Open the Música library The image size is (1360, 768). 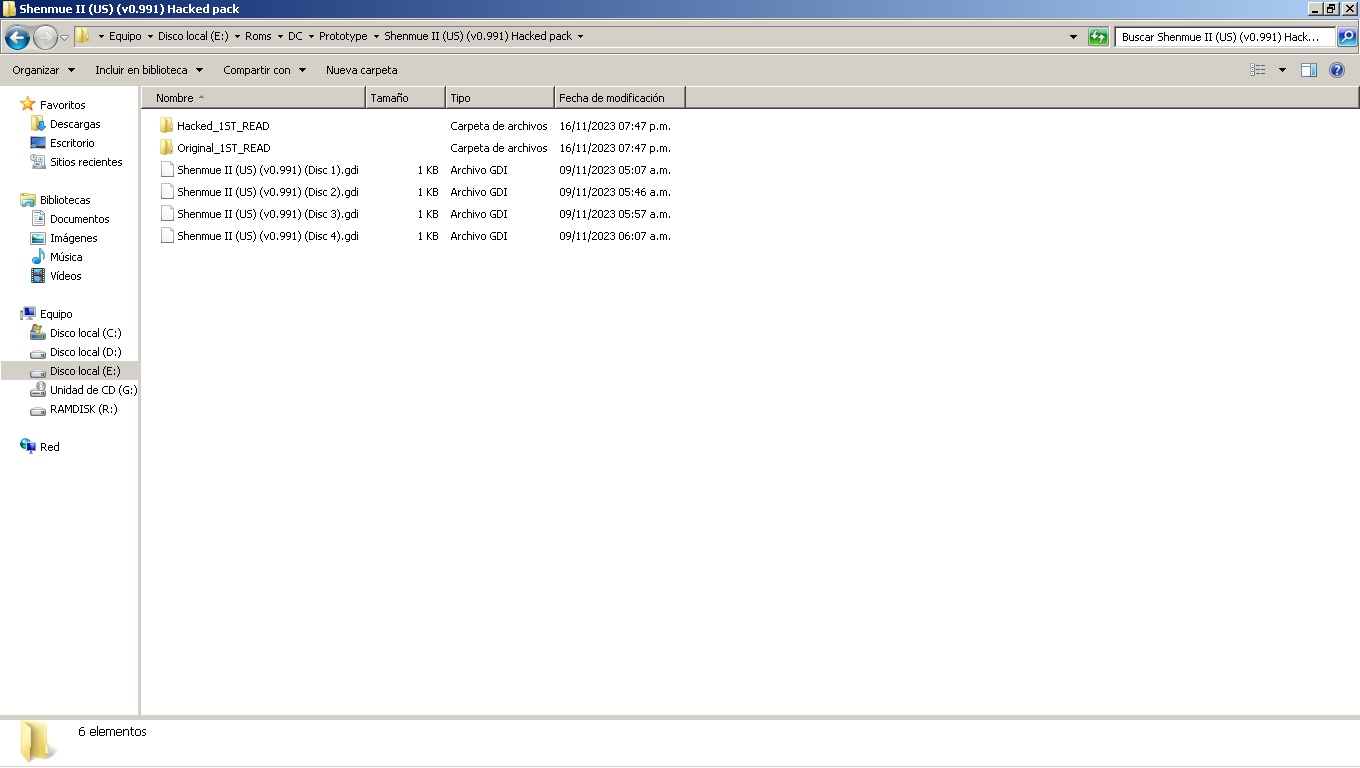coord(66,257)
